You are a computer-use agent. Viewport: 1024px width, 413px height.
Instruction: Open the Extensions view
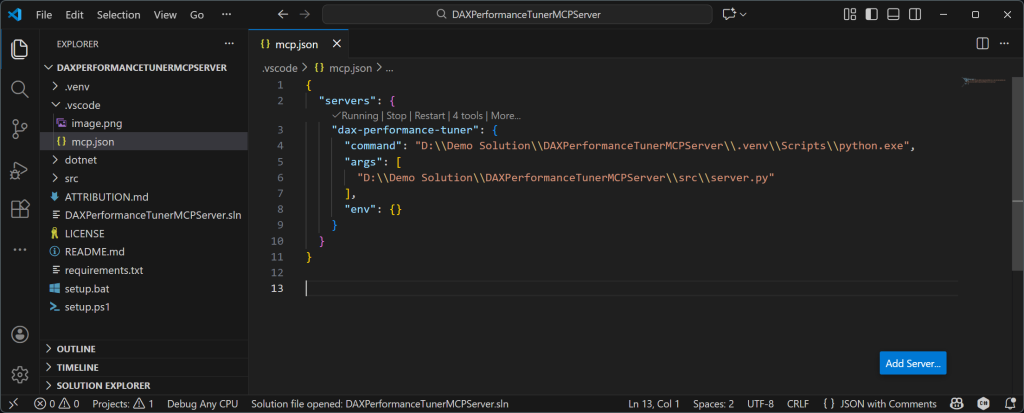[x=19, y=209]
